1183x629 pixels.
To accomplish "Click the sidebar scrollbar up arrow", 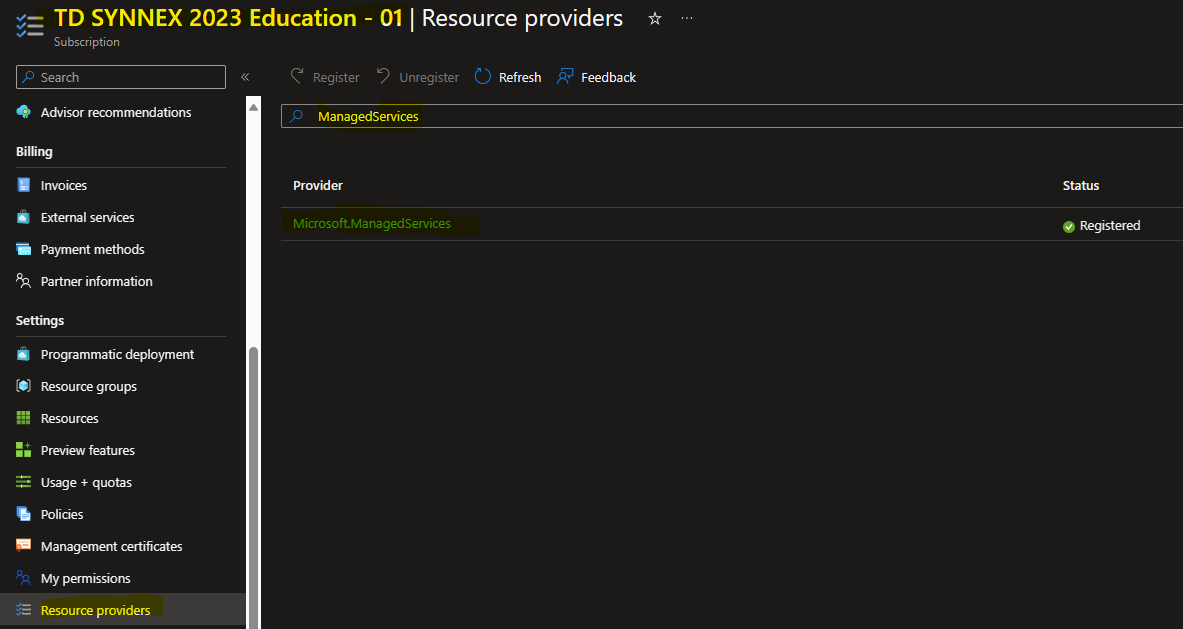I will click(x=254, y=108).
